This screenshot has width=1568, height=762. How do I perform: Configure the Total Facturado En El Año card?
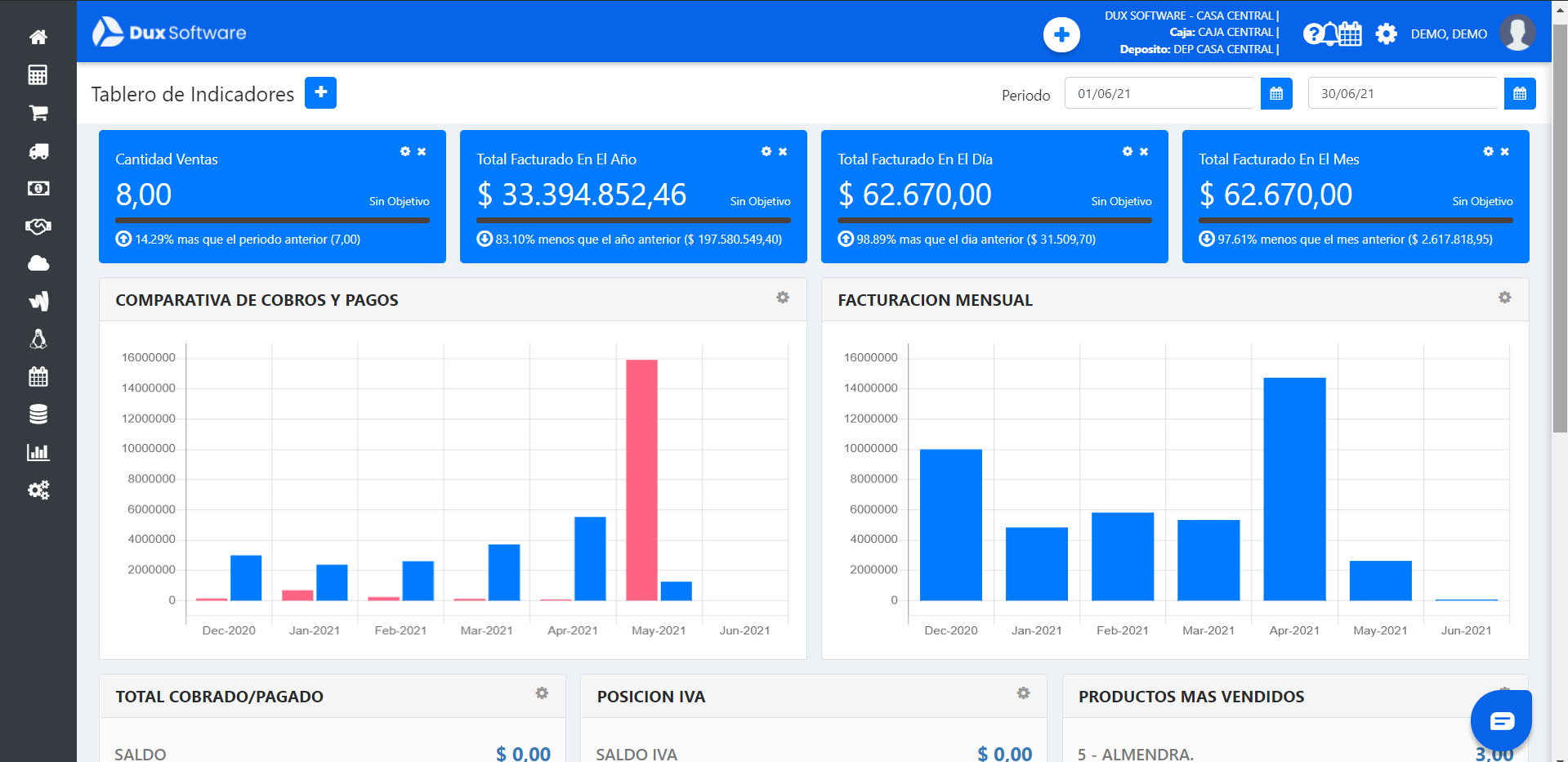point(766,151)
